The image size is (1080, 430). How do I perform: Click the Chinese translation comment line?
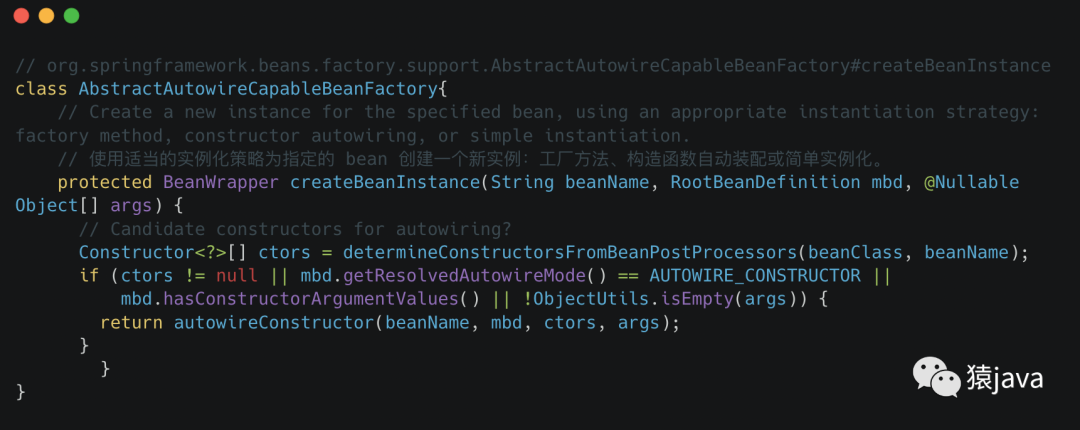coord(470,159)
